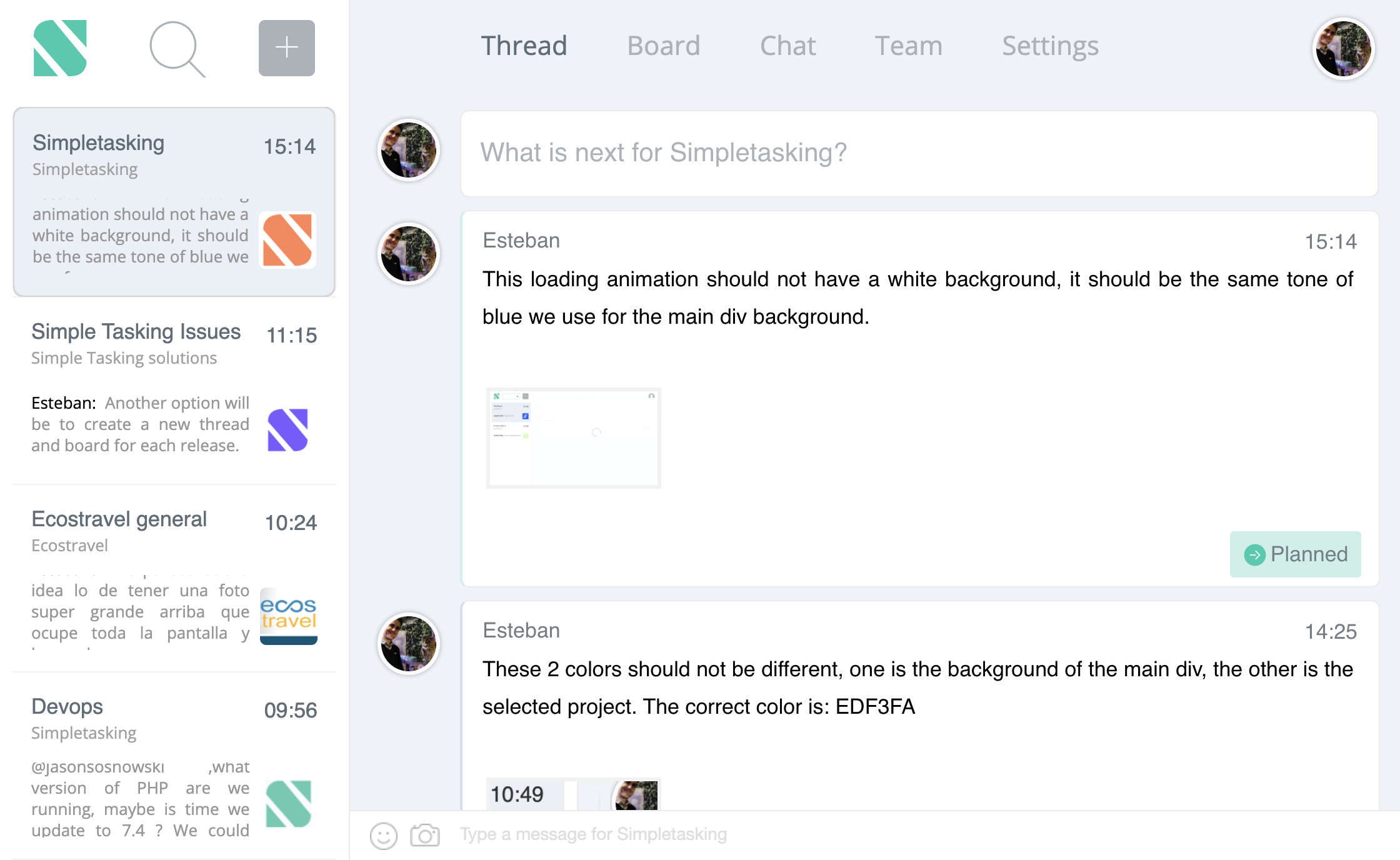Screen dimensions: 1400x860
Task: Click message text about loading animation background
Action: [918, 298]
